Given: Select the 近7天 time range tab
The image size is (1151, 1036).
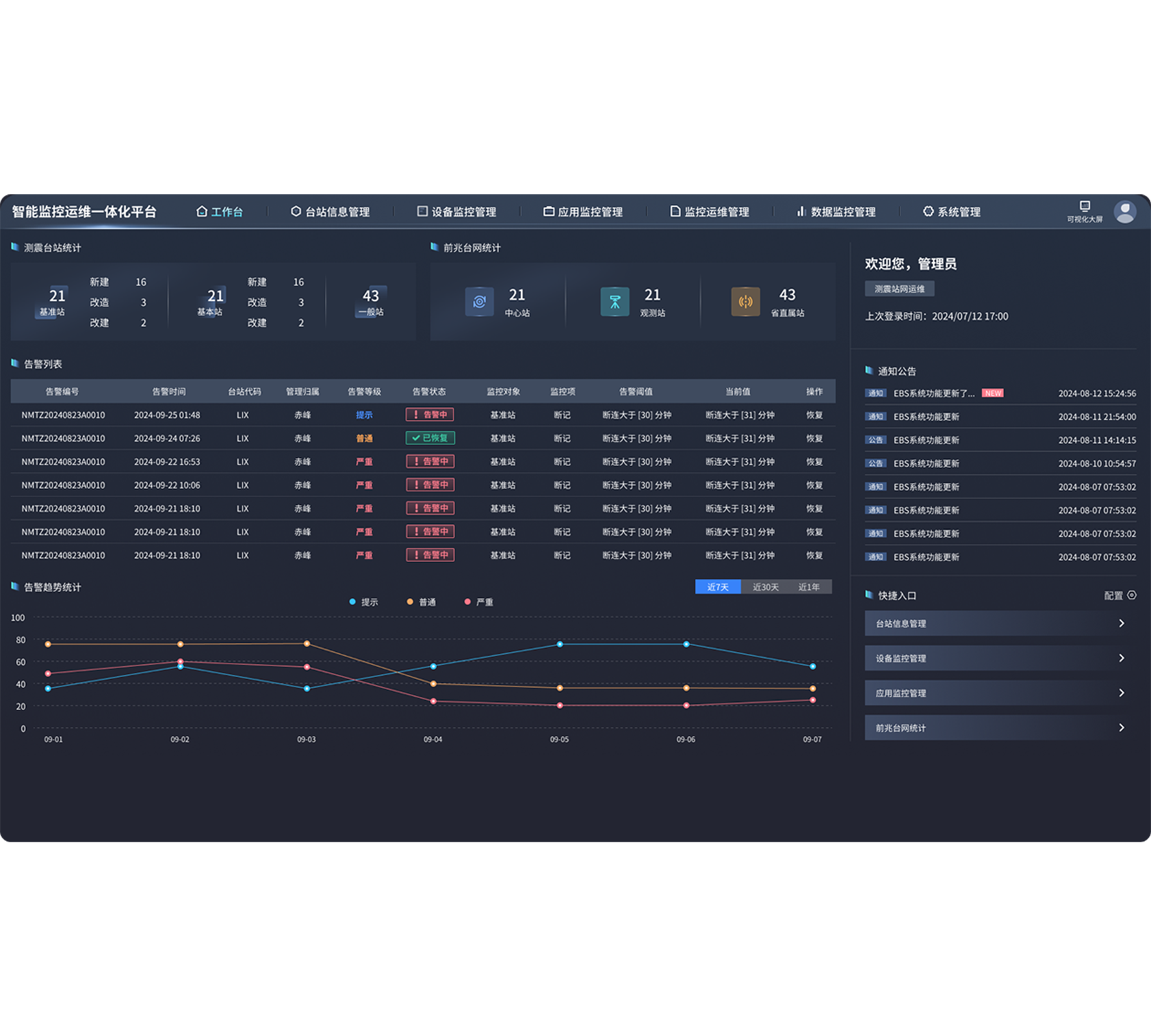Looking at the screenshot, I should coord(718,587).
